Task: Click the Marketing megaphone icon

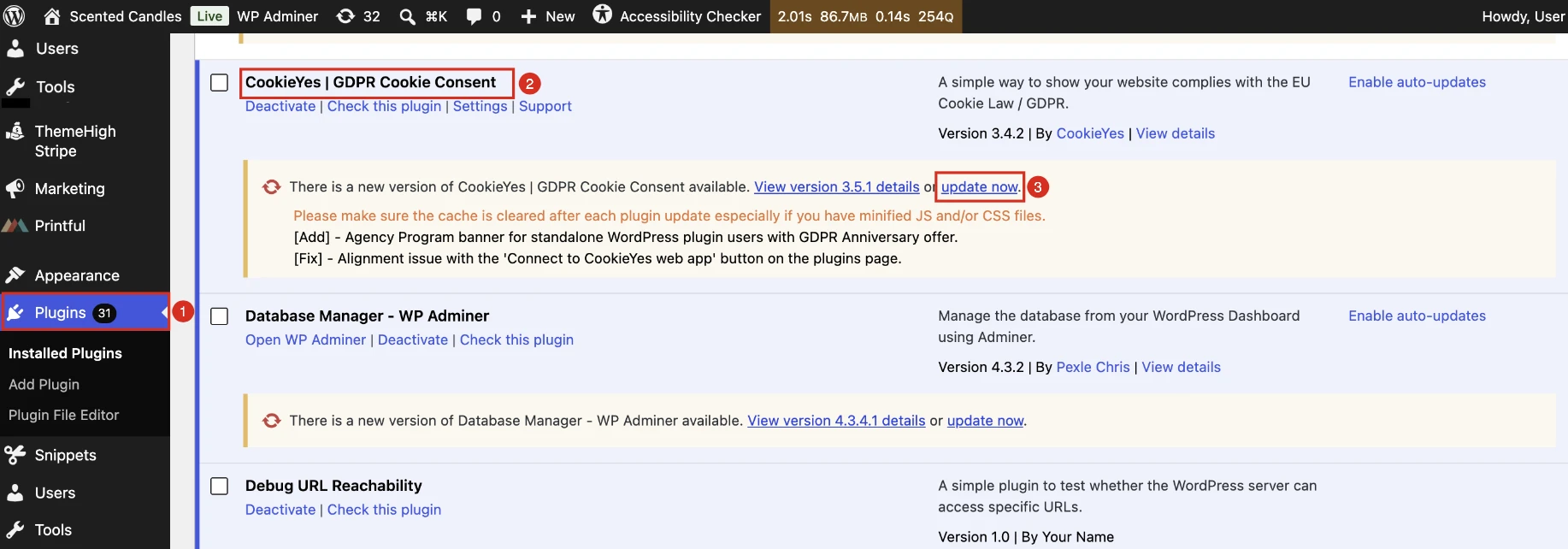Action: pos(15,188)
